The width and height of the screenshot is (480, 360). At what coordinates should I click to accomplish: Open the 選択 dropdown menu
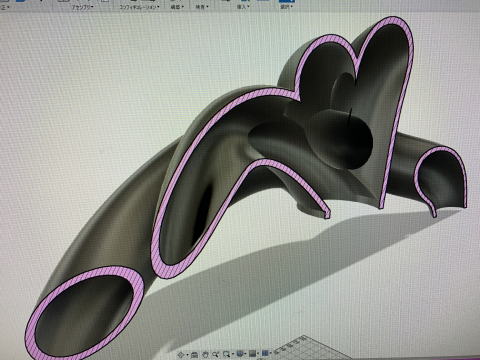tap(287, 6)
